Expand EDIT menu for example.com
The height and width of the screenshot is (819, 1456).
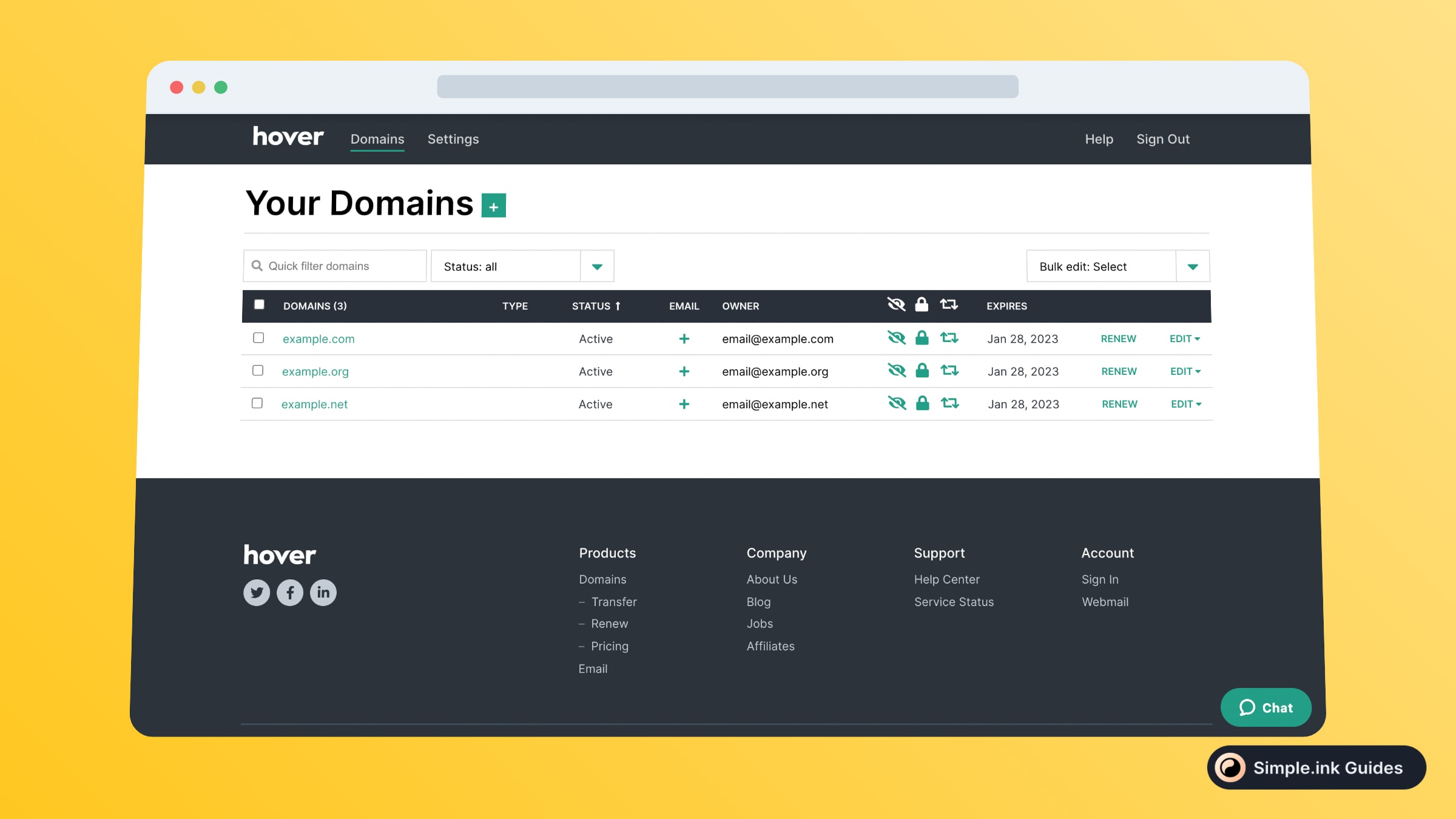(x=1185, y=339)
